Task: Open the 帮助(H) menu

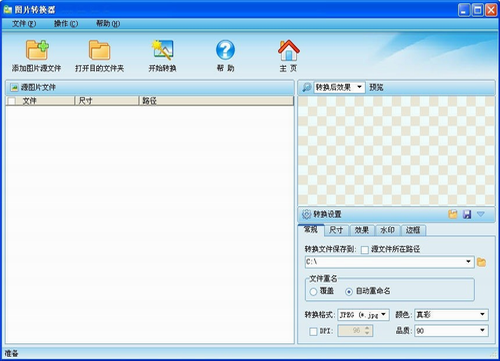Action: [108, 23]
